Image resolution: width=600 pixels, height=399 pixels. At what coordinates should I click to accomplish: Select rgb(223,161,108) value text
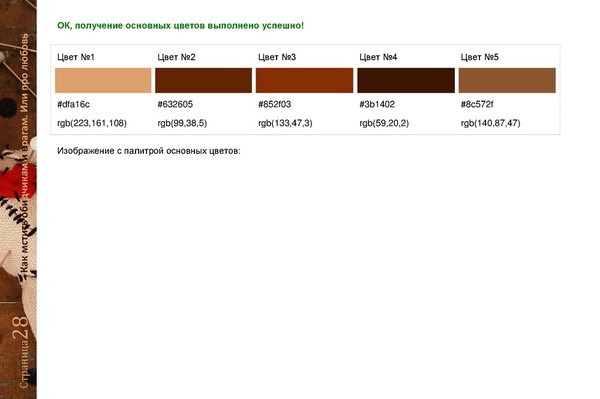pyautogui.click(x=92, y=123)
